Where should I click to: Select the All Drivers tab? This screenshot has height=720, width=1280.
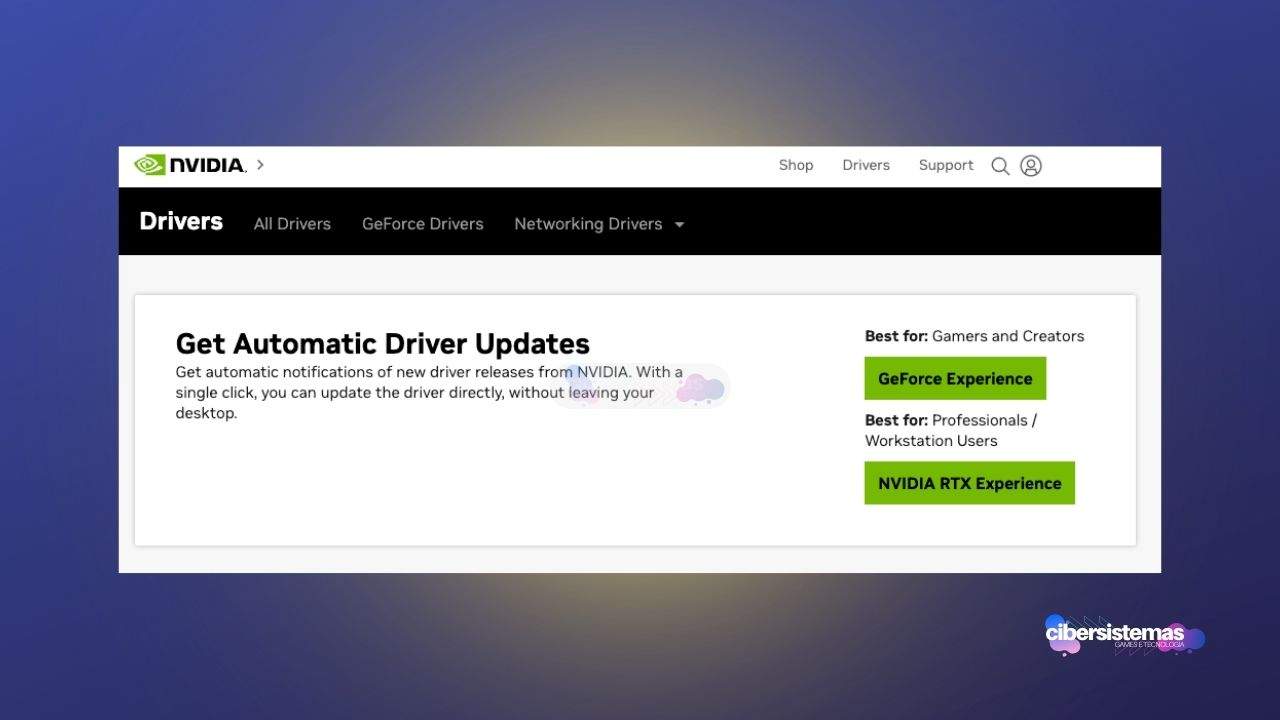pos(292,224)
